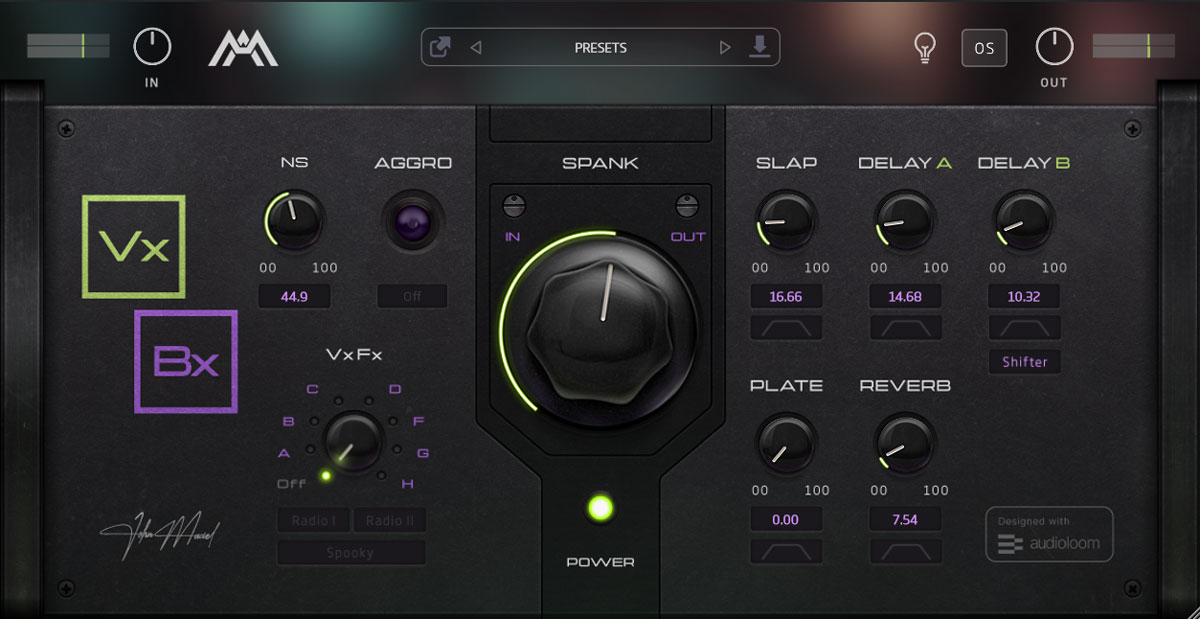The image size is (1200, 619).
Task: Toggle the green POWER light
Action: click(x=600, y=508)
